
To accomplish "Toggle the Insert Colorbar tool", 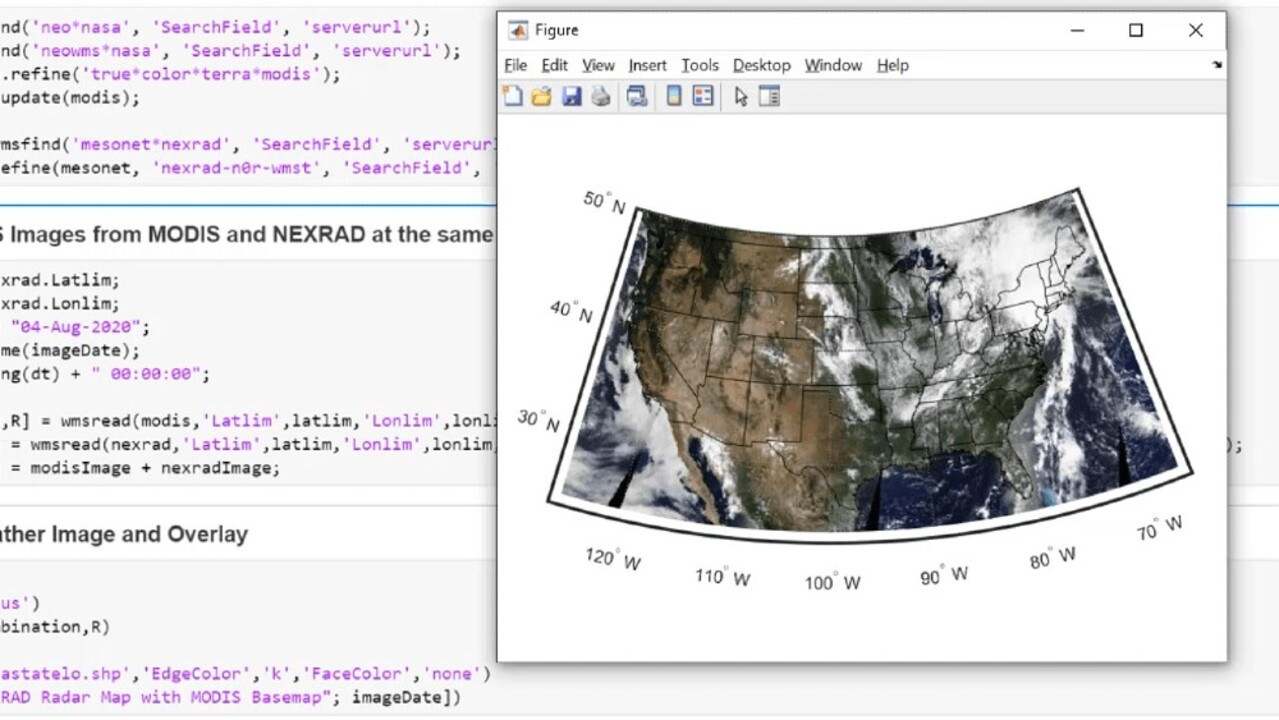I will pos(673,96).
